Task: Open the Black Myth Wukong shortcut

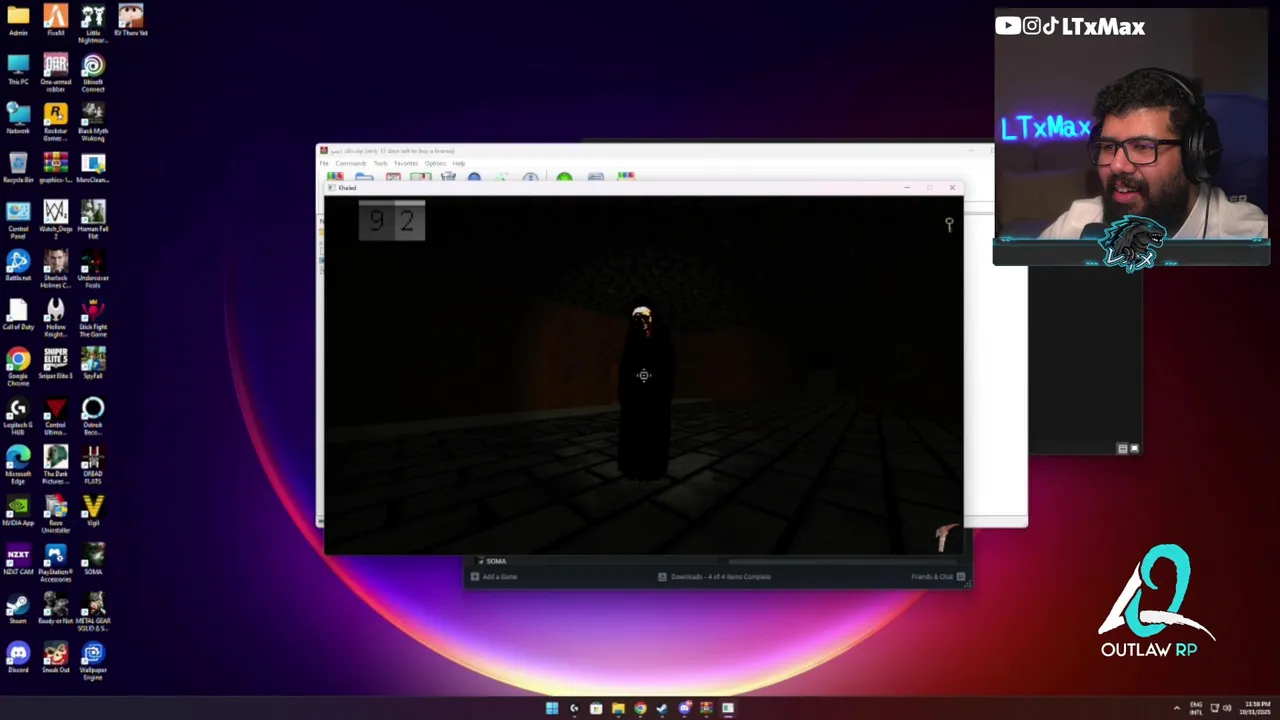Action: point(93,121)
